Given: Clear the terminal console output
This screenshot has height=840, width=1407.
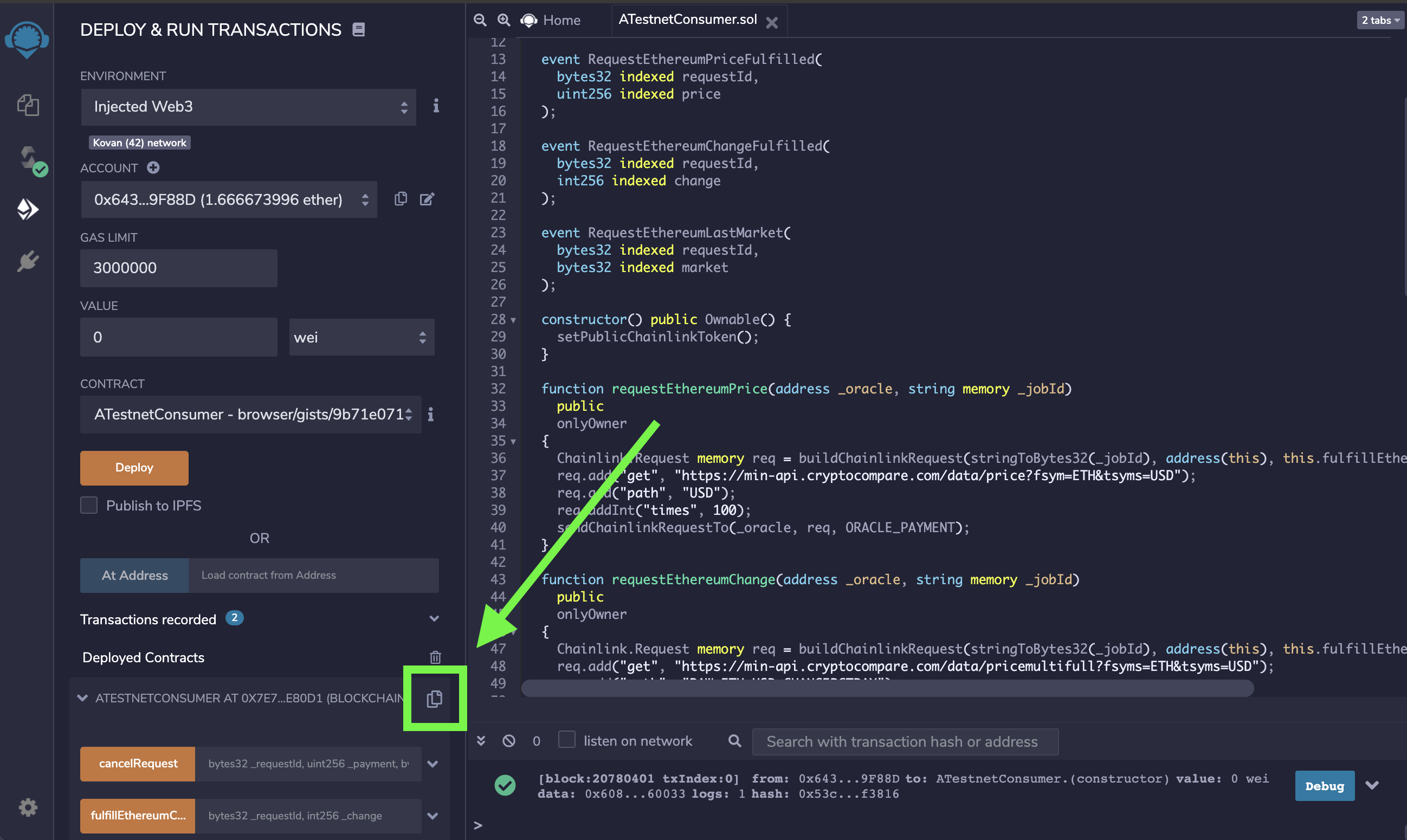Looking at the screenshot, I should 508,740.
